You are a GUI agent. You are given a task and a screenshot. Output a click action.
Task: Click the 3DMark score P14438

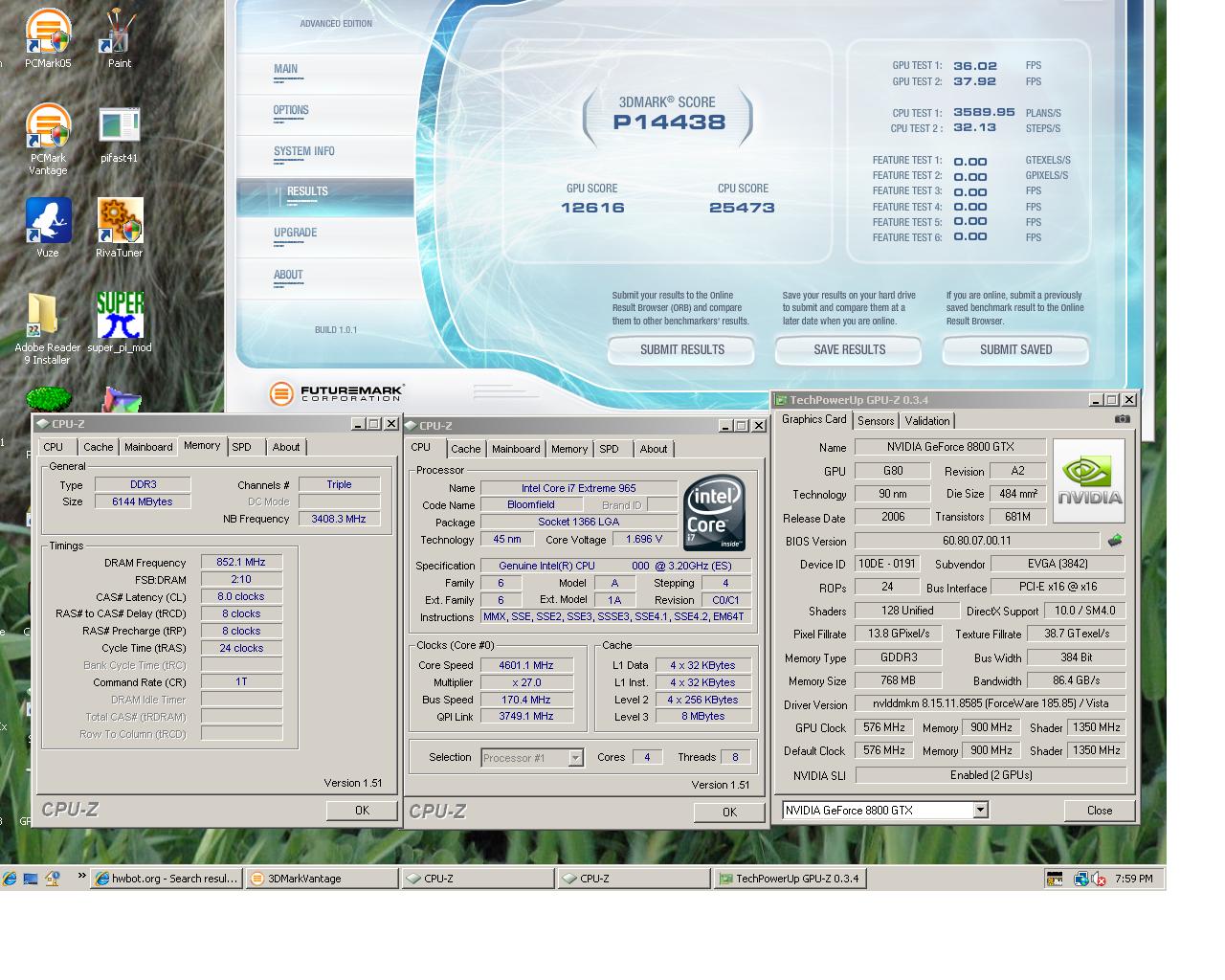[x=669, y=122]
